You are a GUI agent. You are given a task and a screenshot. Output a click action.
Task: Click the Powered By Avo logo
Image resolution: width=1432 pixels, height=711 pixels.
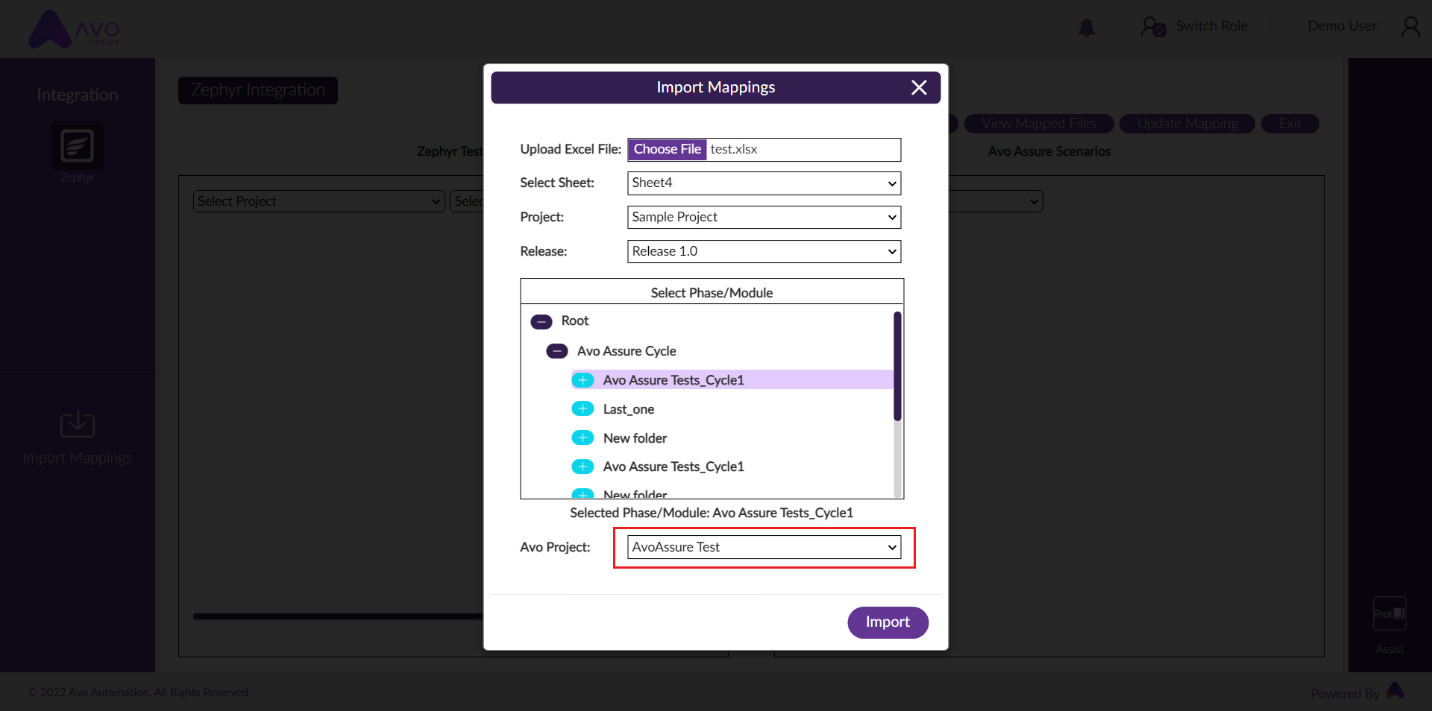[1395, 691]
